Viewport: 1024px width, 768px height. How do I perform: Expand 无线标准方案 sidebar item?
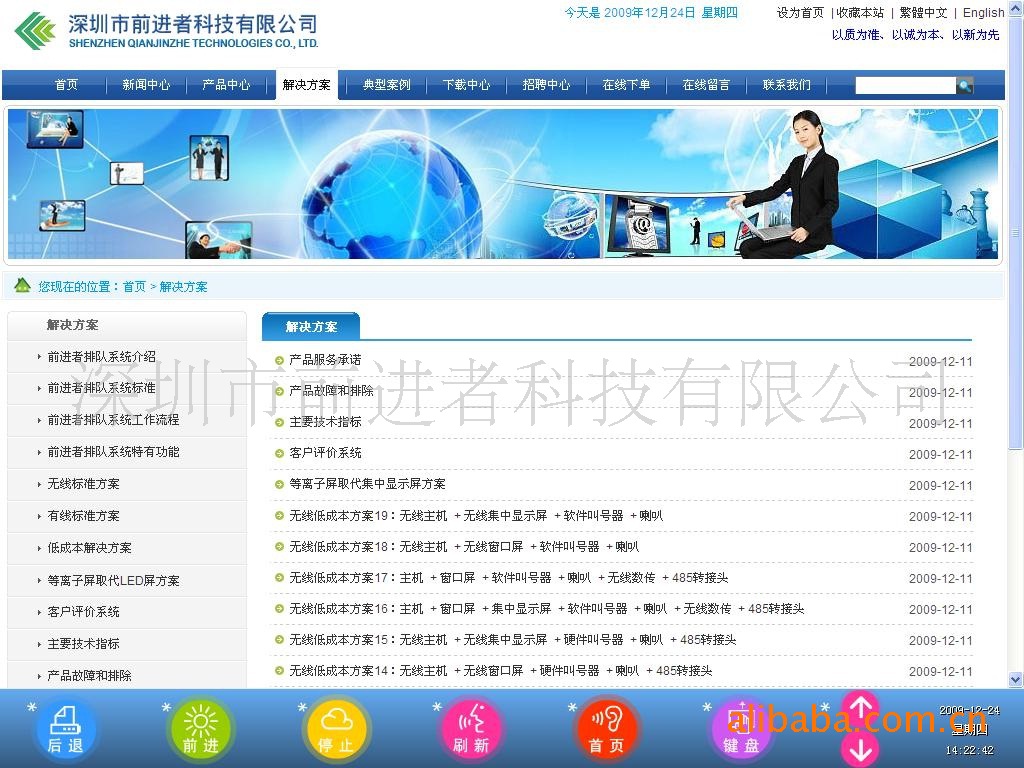(x=83, y=484)
